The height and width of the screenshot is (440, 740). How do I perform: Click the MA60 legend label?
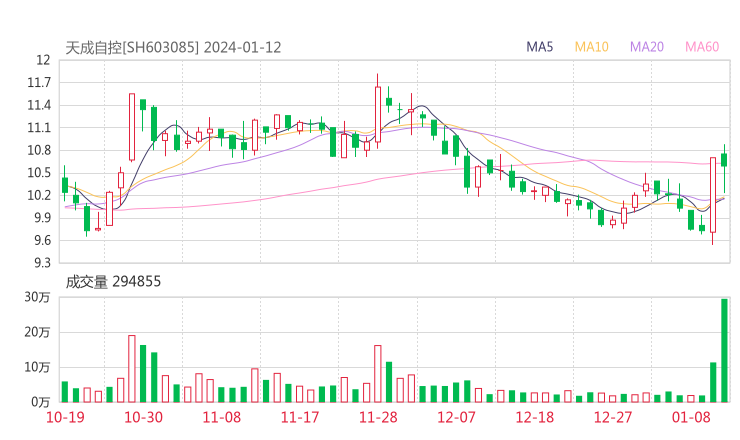tap(702, 47)
